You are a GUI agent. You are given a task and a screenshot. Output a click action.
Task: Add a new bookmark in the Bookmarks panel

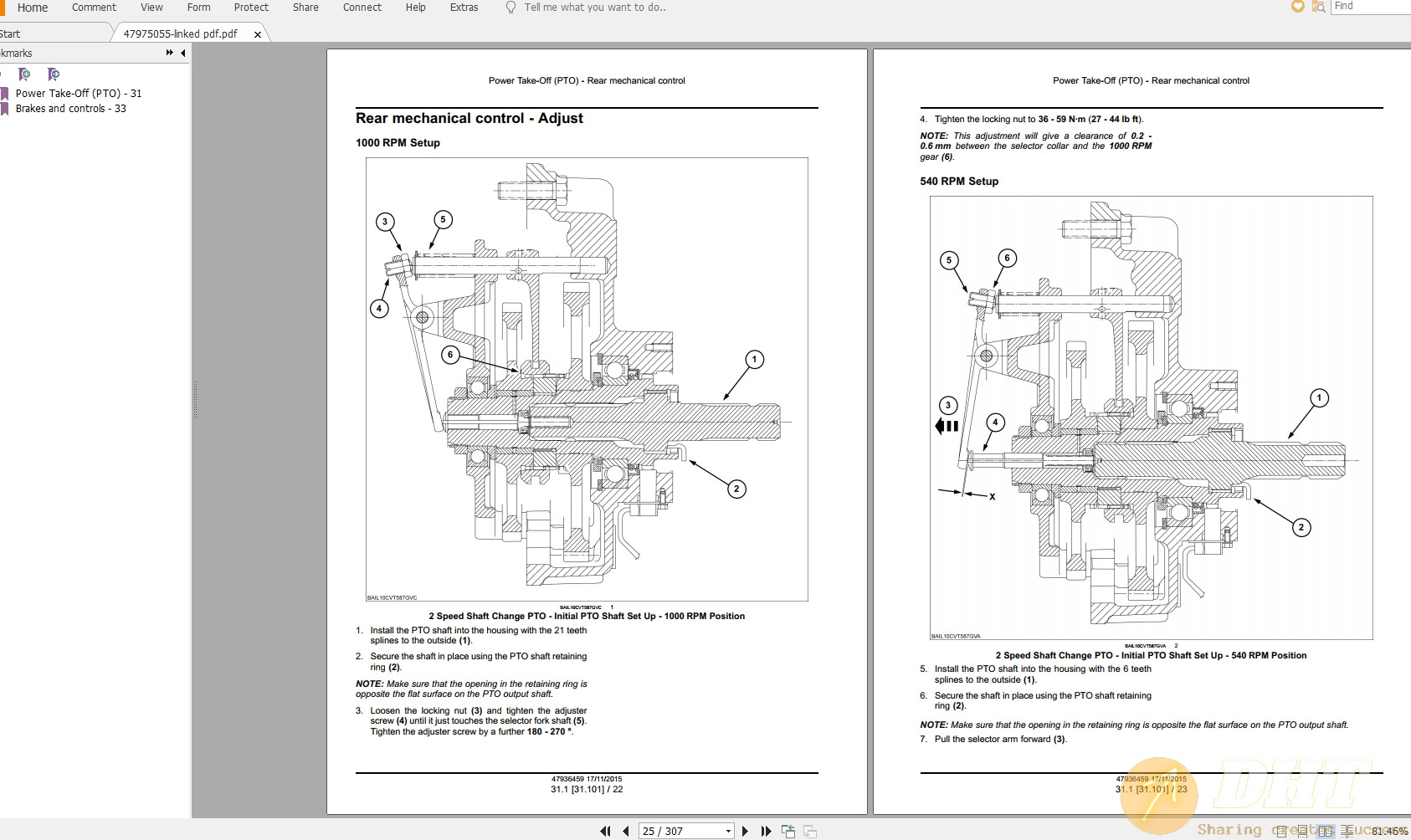pos(25,74)
